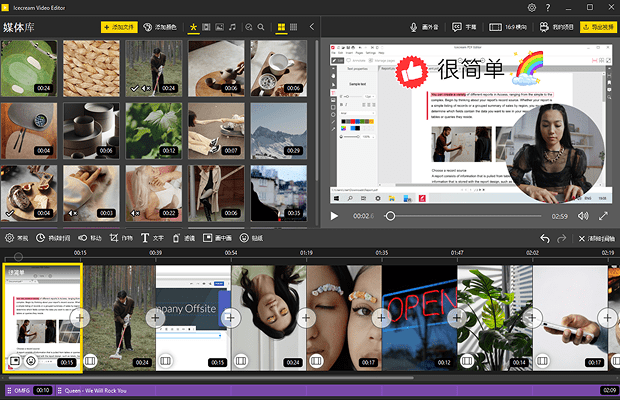The image size is (620, 401).
Task: Click trim icon on plant clip
Action: [467, 361]
